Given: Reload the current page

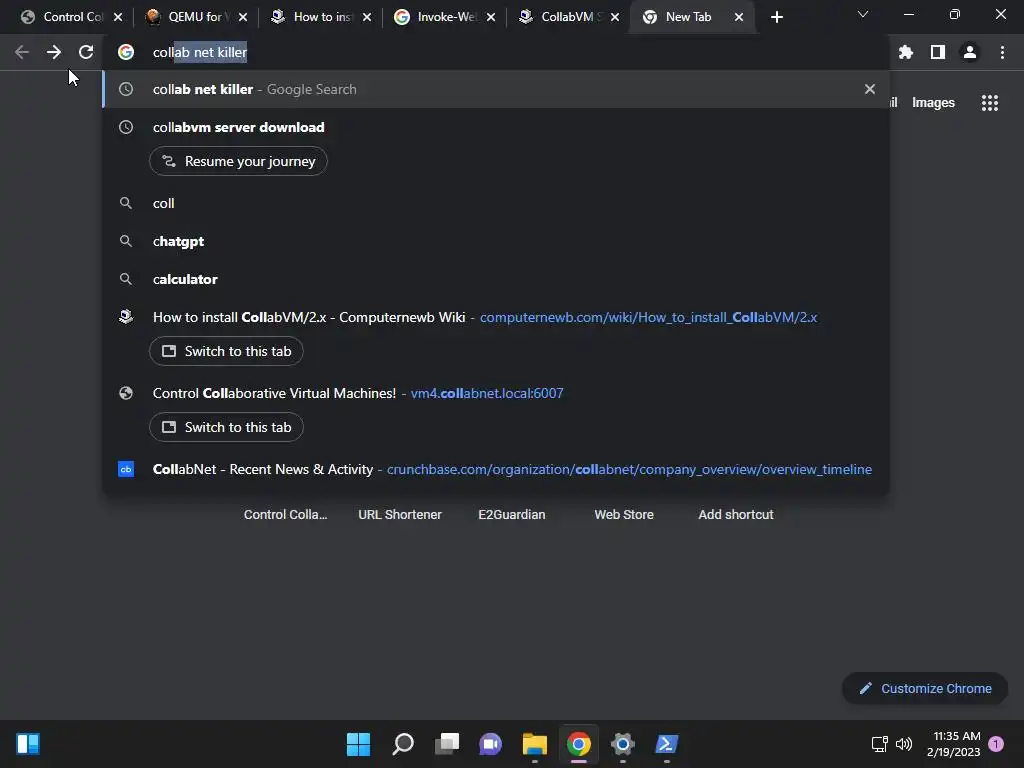Looking at the screenshot, I should tap(86, 52).
